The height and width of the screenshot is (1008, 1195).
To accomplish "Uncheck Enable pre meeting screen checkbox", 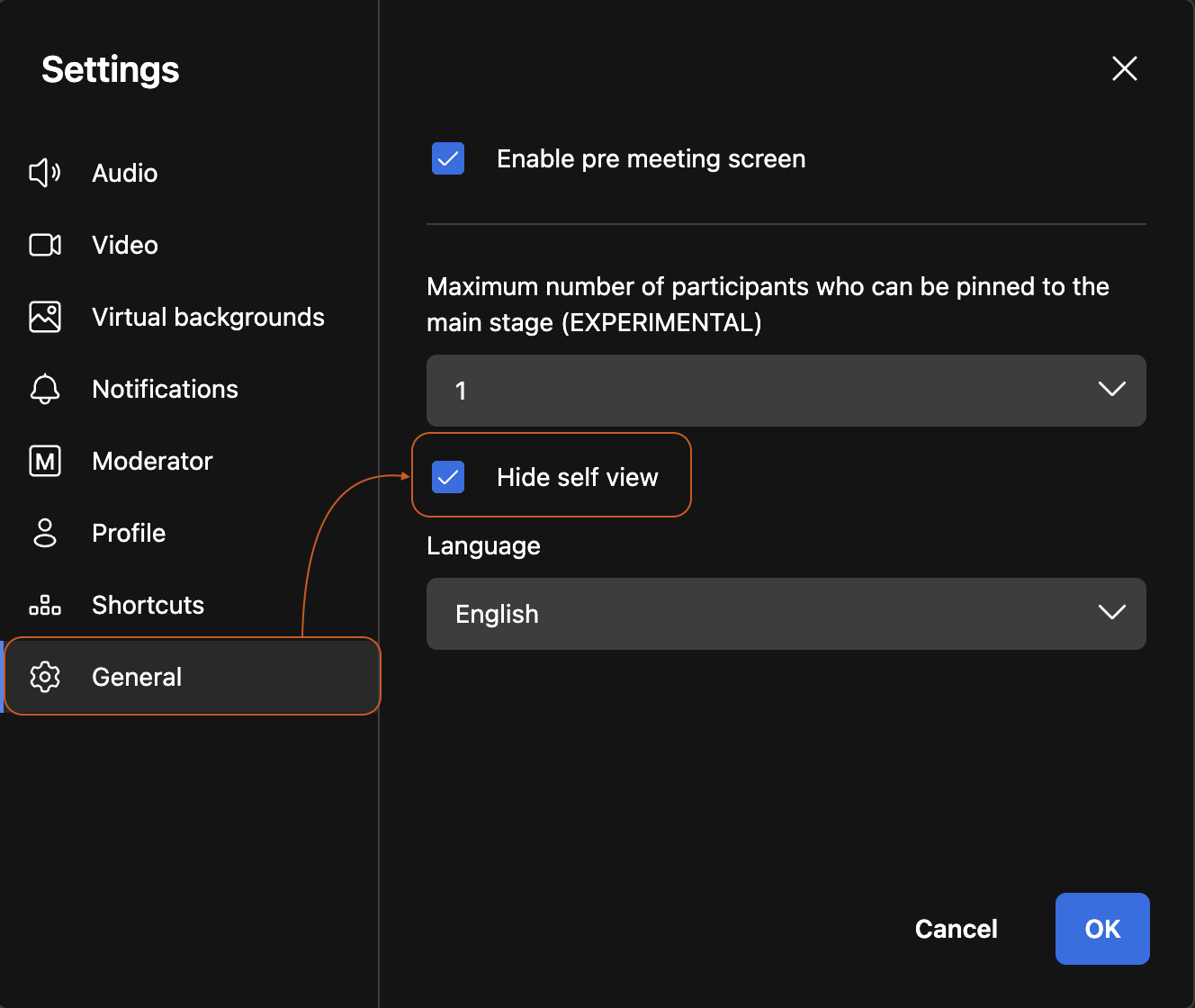I will point(448,158).
